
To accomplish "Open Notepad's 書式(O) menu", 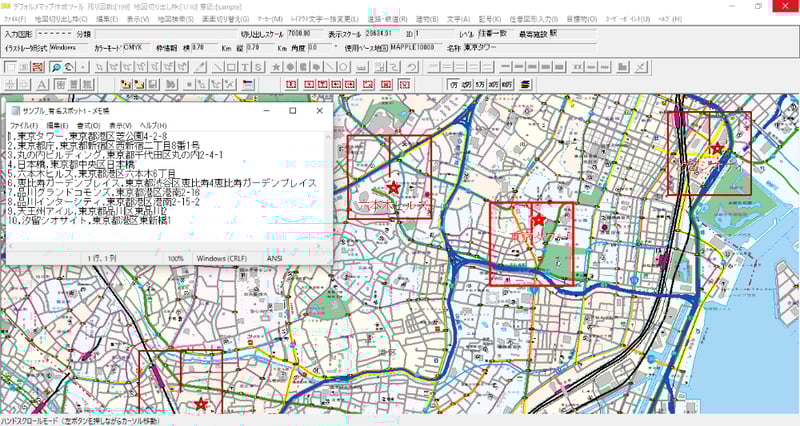I will pyautogui.click(x=94, y=124).
